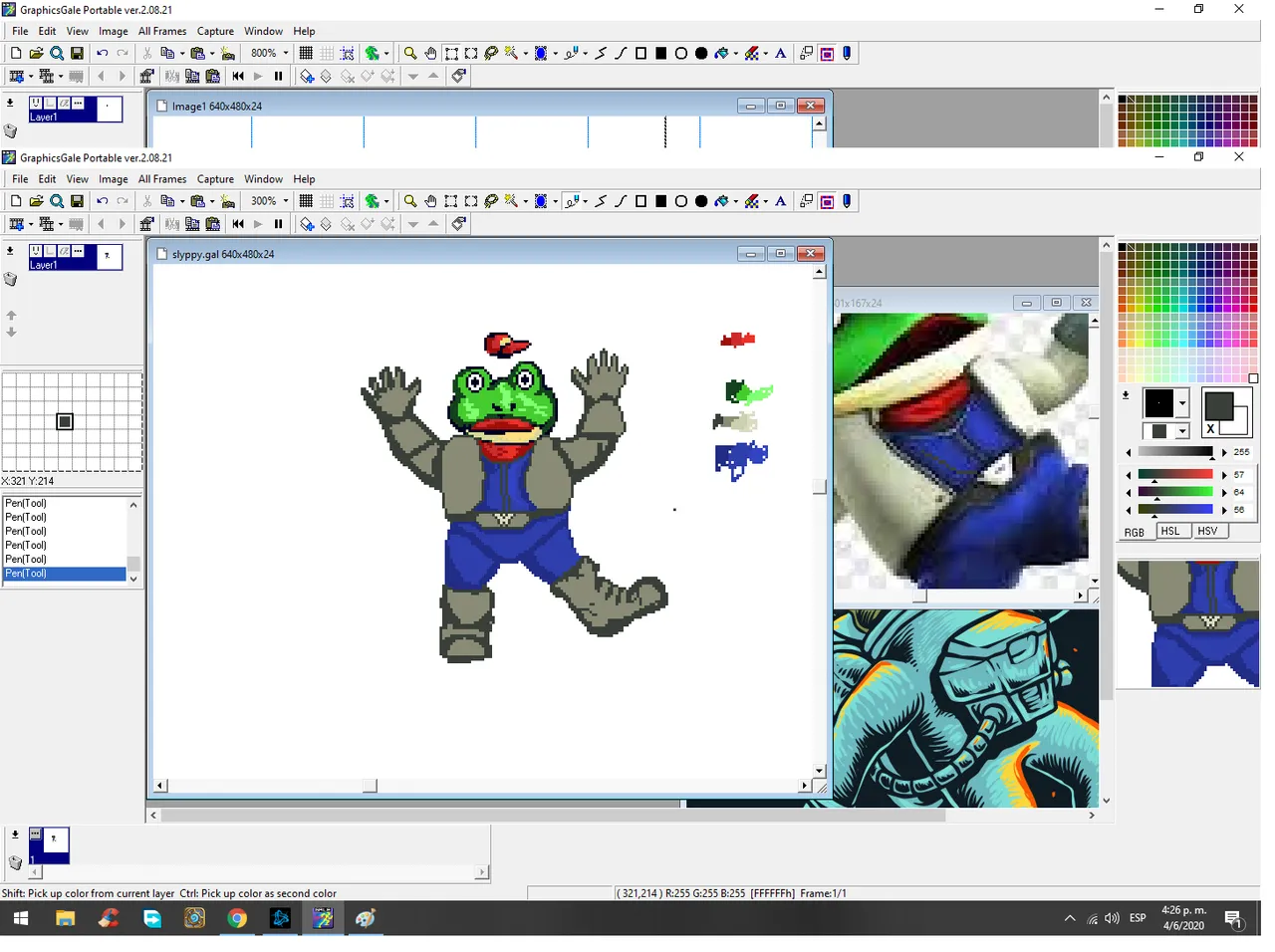This screenshot has width=1275, height=952.
Task: Select the Magic Wand tool in front window
Action: click(x=511, y=201)
